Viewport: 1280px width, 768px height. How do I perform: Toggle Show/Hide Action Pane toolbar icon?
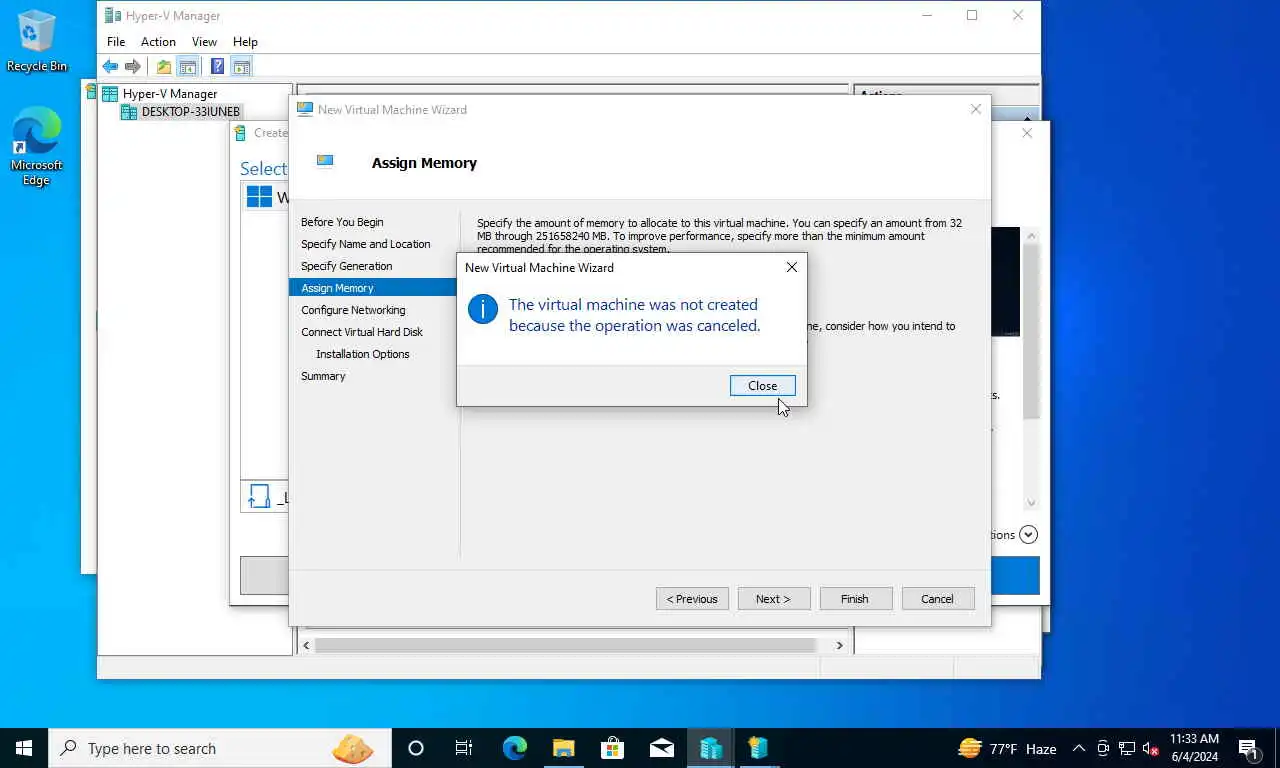(241, 67)
